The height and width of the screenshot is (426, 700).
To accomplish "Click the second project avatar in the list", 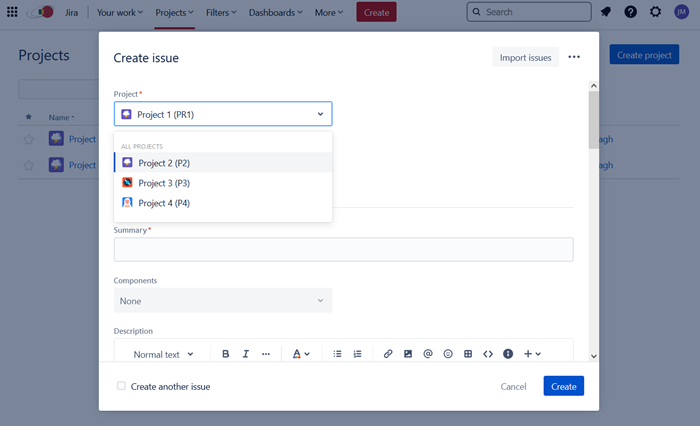I will pyautogui.click(x=56, y=165).
